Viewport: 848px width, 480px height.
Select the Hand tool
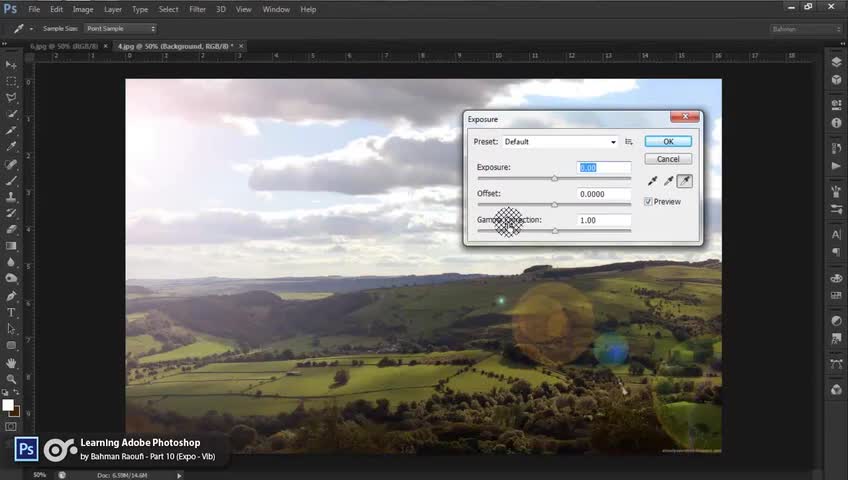click(11, 363)
